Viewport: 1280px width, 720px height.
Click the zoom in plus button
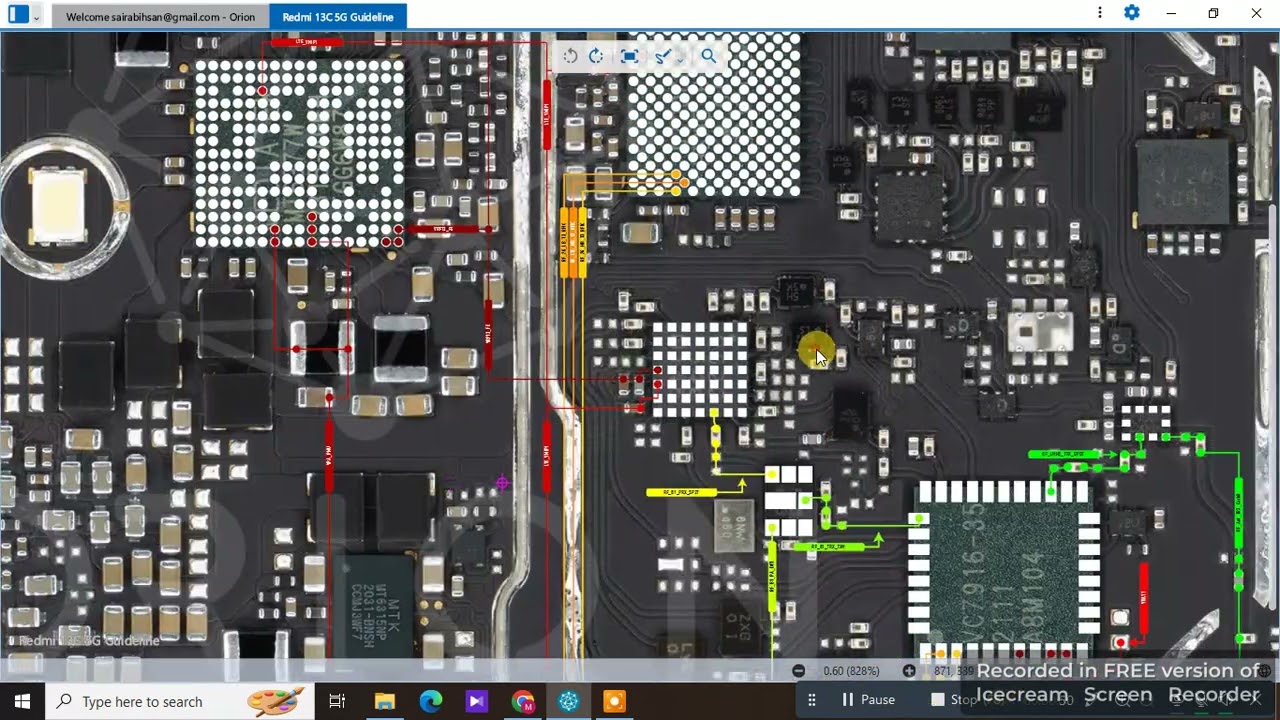pyautogui.click(x=909, y=671)
